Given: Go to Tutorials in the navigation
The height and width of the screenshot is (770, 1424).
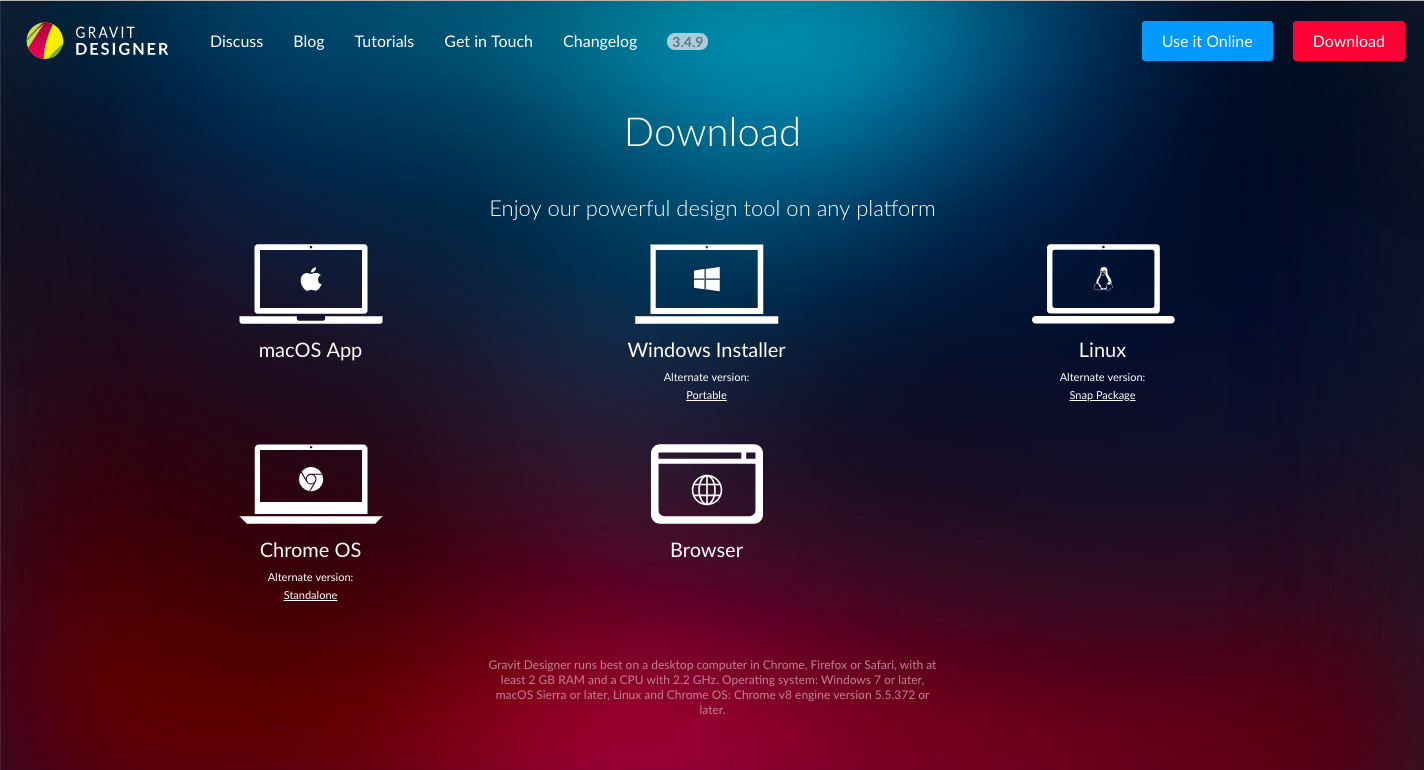Looking at the screenshot, I should pos(384,41).
